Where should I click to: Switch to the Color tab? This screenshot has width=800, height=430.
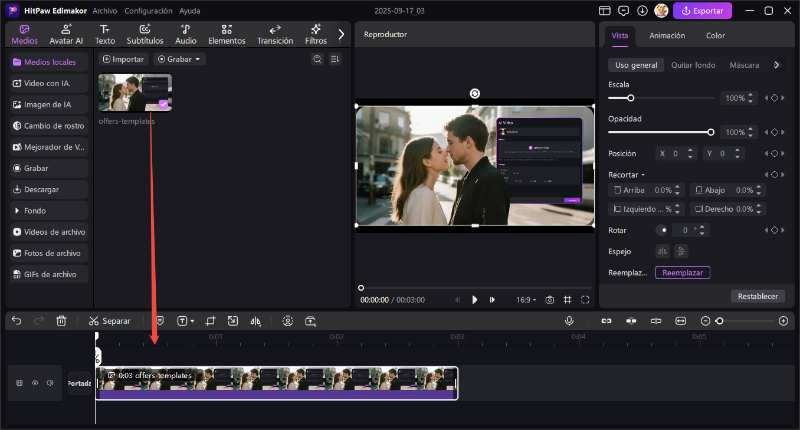point(715,35)
